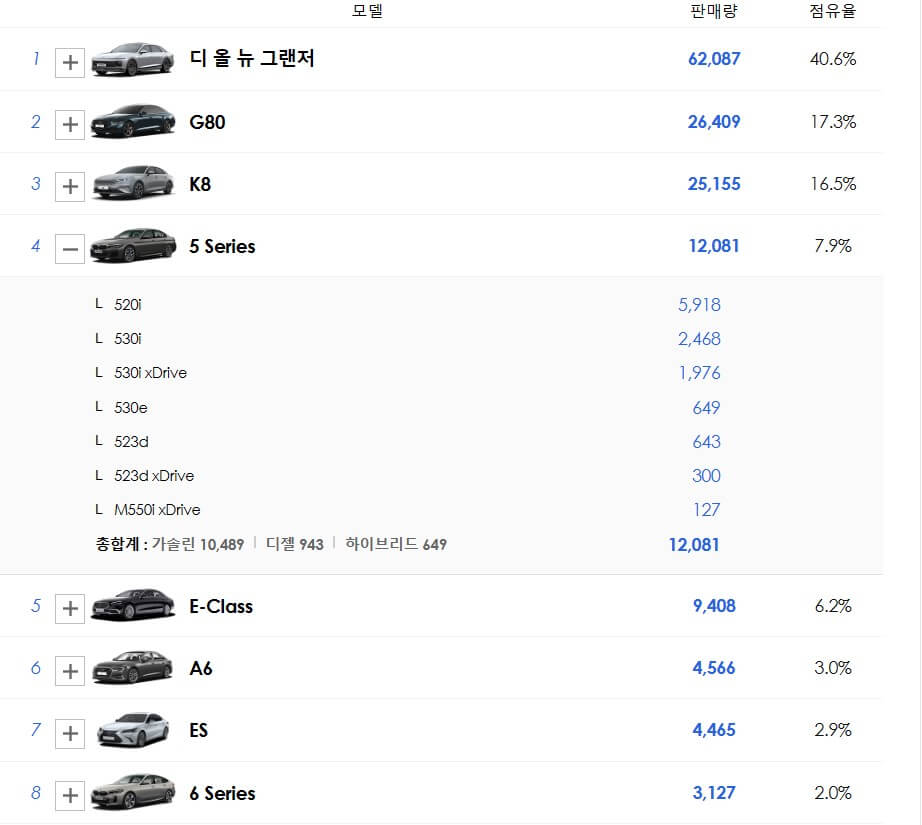Expand the G80 row details
922x825 pixels.
(x=69, y=124)
